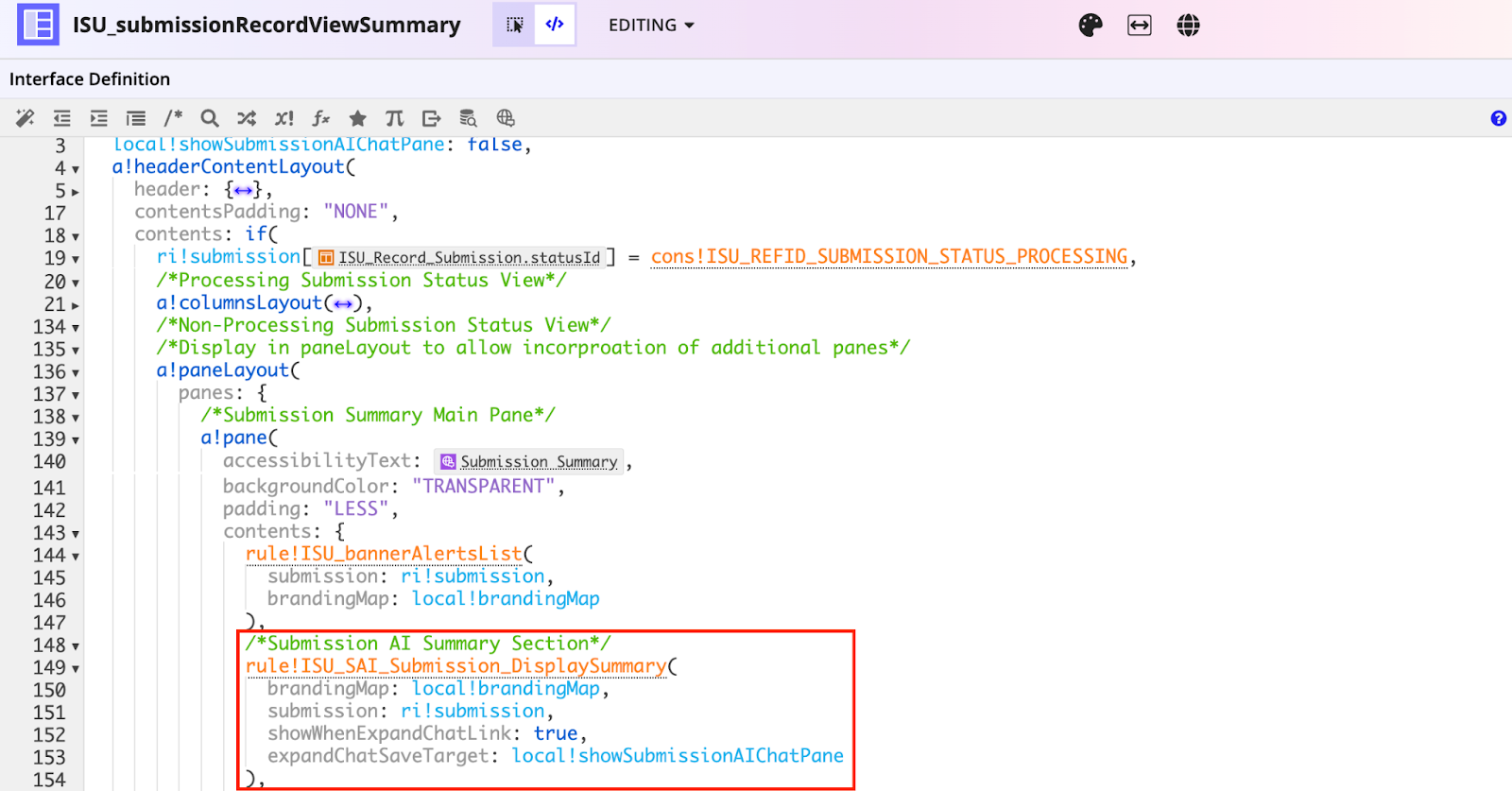Screen dimensions: 1512x791
Task: Expand the folded a!columnsLayout arguments
Action: (343, 303)
